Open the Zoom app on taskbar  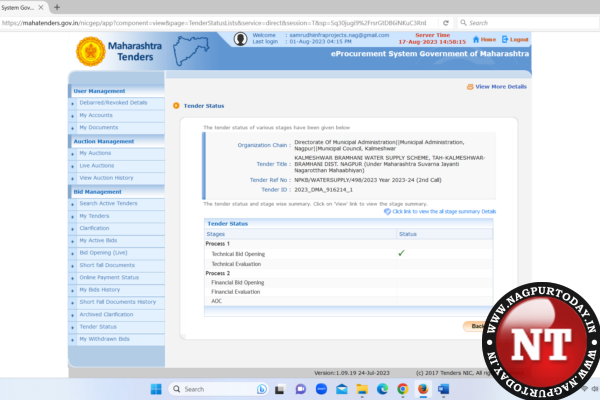tap(321, 389)
